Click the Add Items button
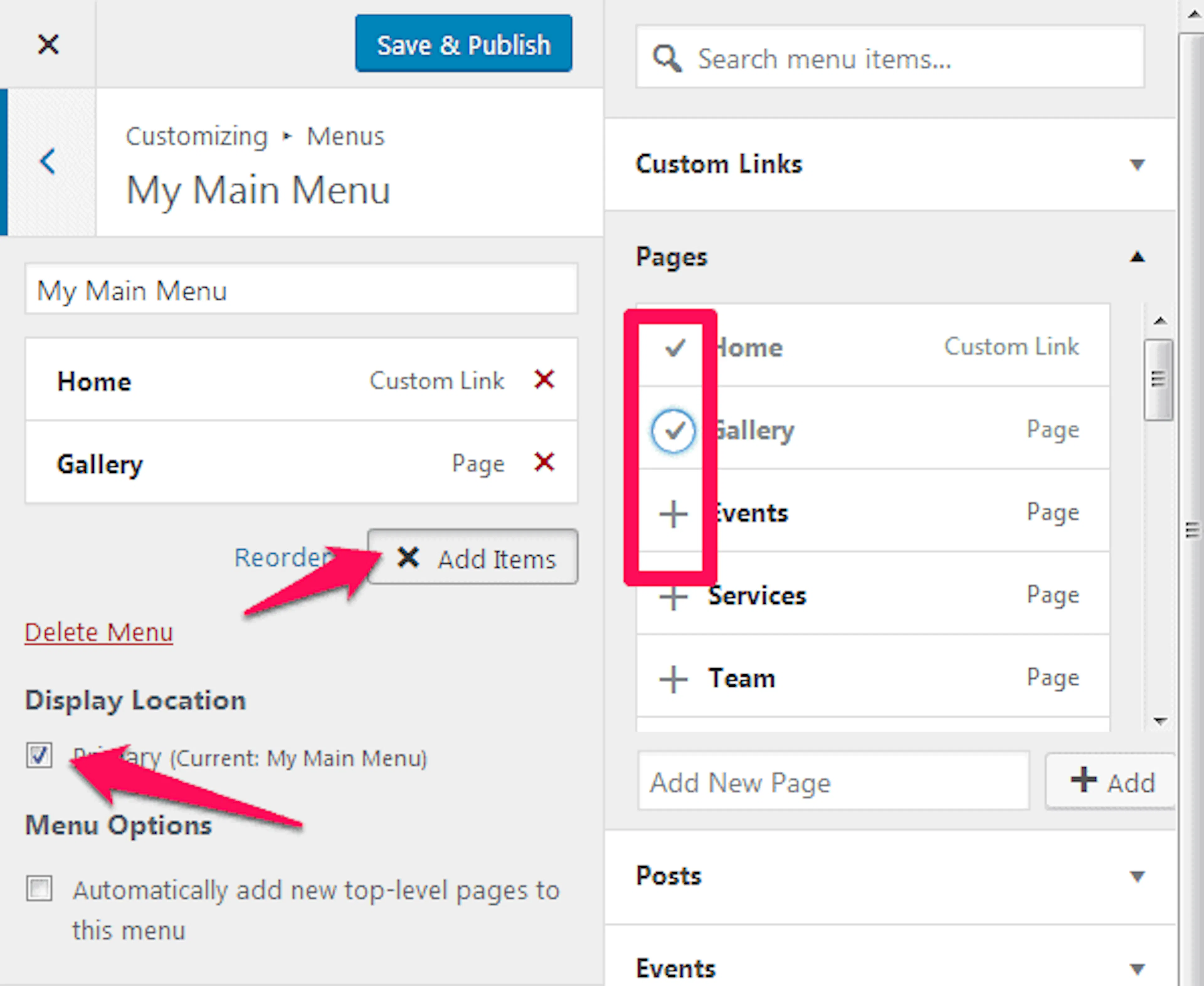Screen dimensions: 1204x986 coord(473,557)
